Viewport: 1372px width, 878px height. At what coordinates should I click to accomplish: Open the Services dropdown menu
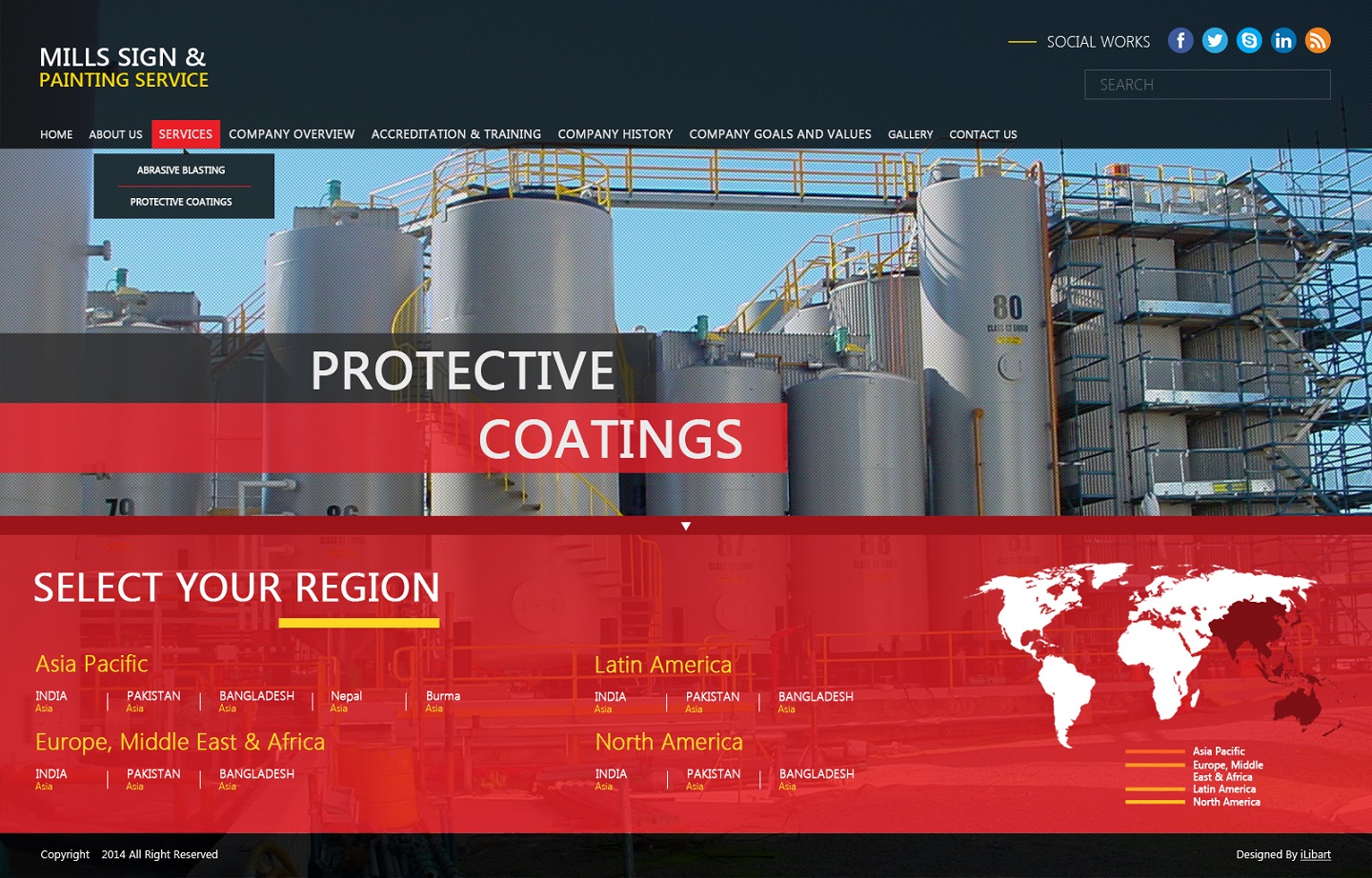pyautogui.click(x=186, y=134)
